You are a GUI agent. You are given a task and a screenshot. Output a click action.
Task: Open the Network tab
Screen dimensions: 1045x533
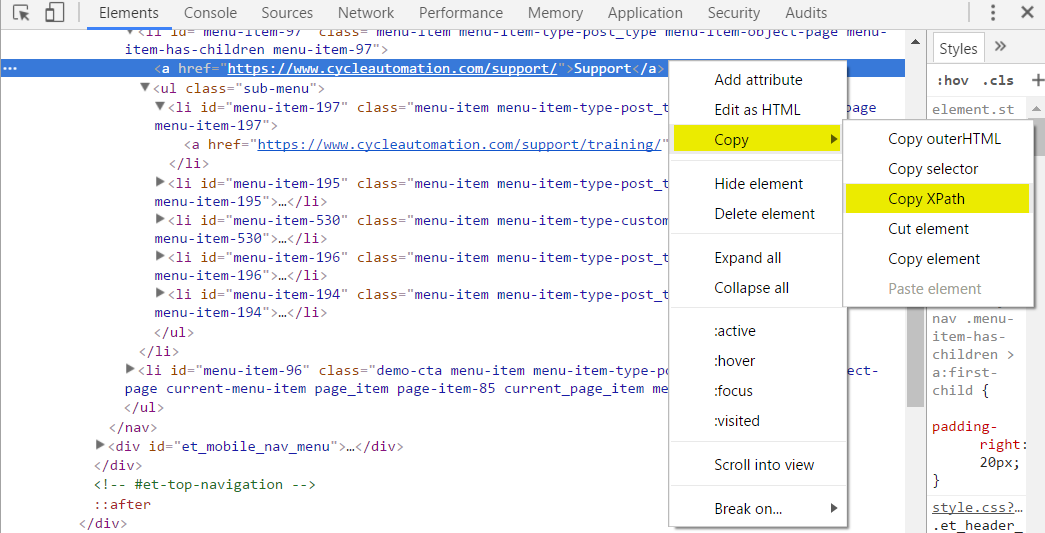point(366,13)
